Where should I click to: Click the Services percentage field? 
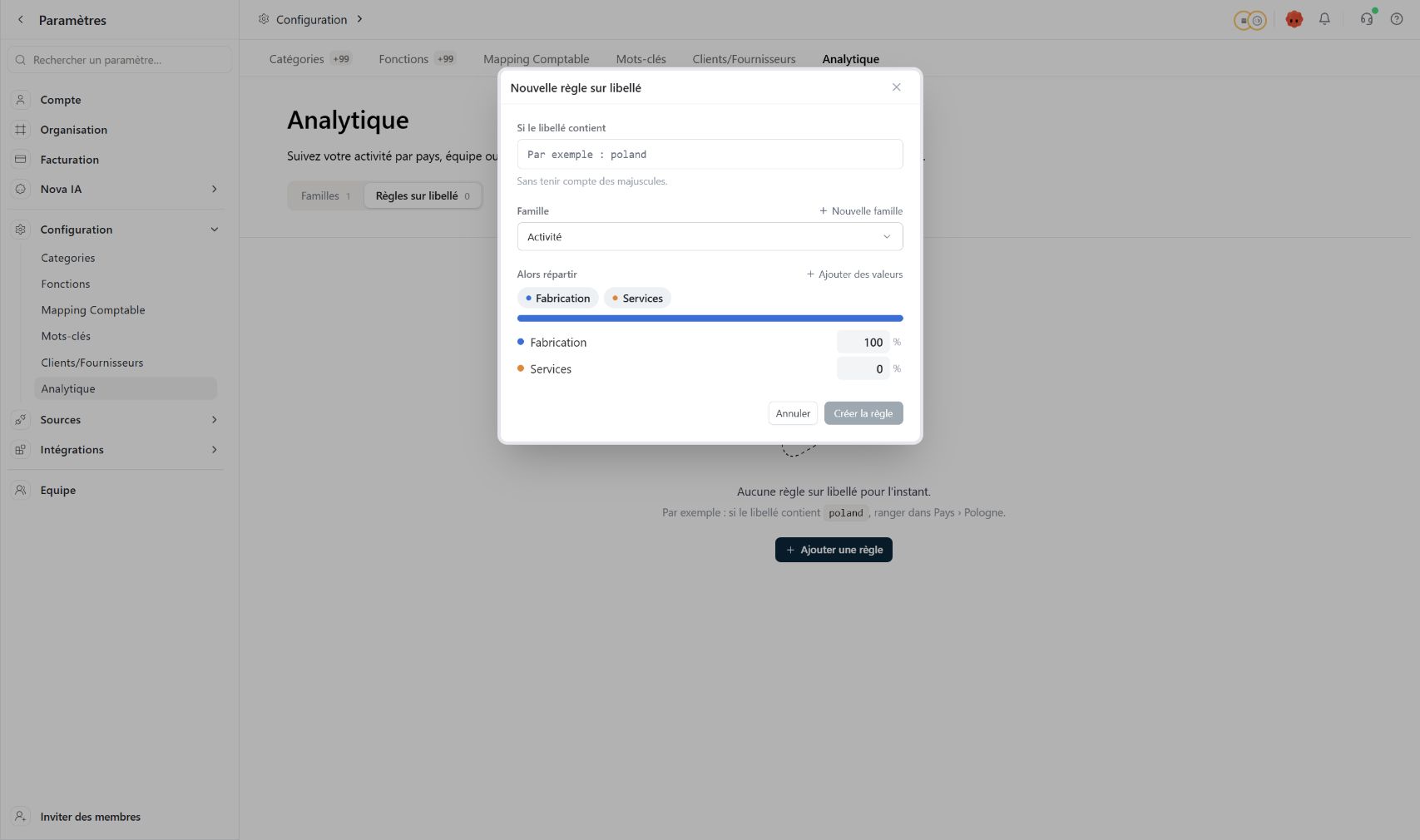(863, 369)
